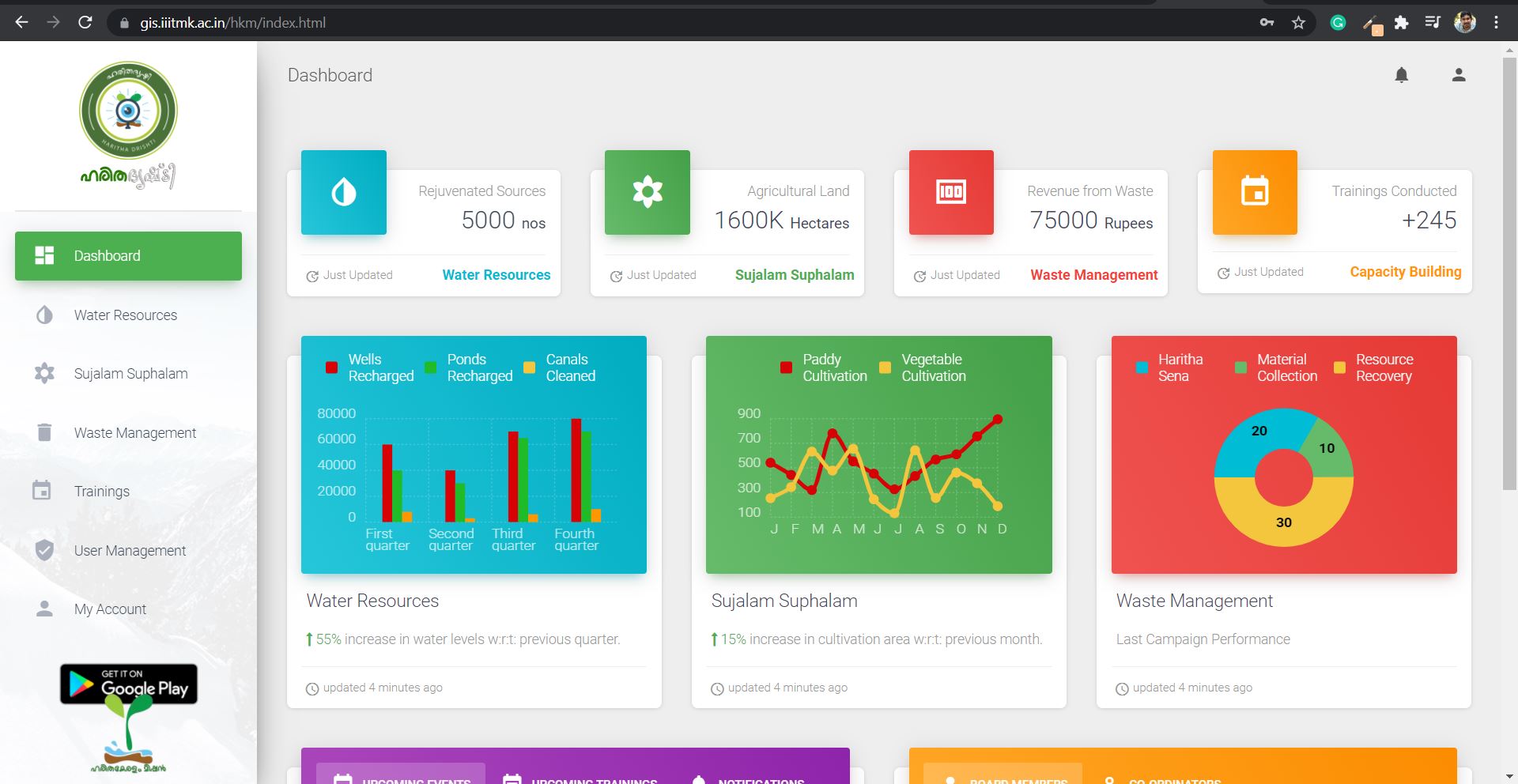The image size is (1518, 784).
Task: Open the user profile icon in header
Action: (x=1459, y=75)
